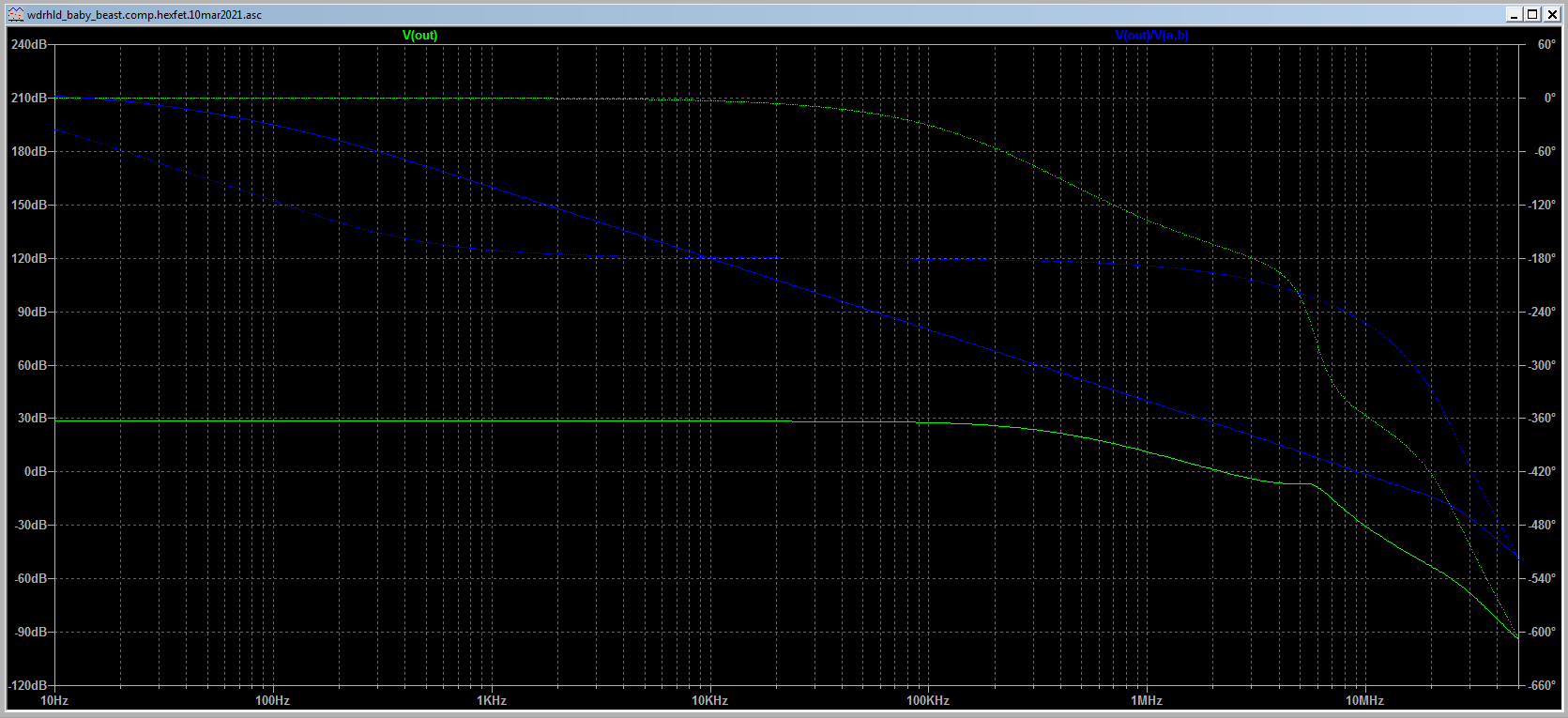Click the 0° phase axis label
Viewport: 1568px width, 718px height.
tap(1549, 99)
